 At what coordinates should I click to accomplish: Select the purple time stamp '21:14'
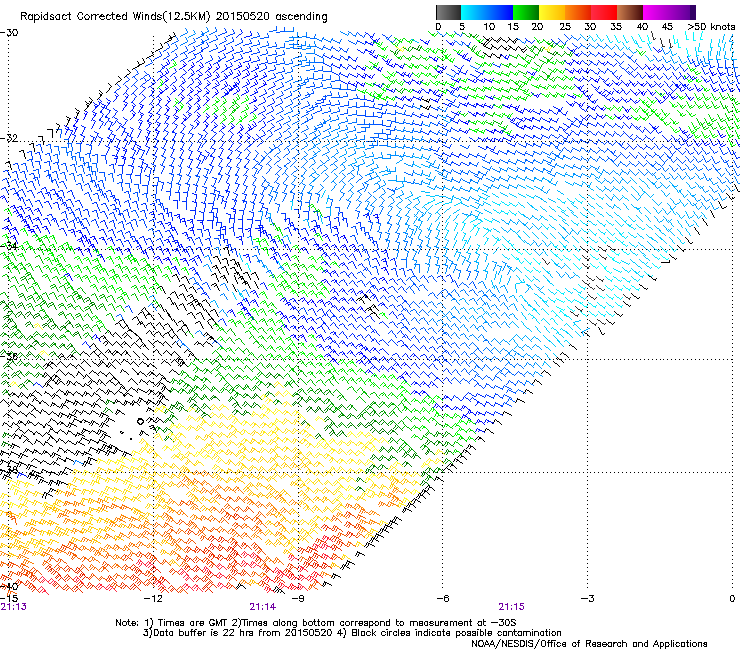(x=262, y=607)
